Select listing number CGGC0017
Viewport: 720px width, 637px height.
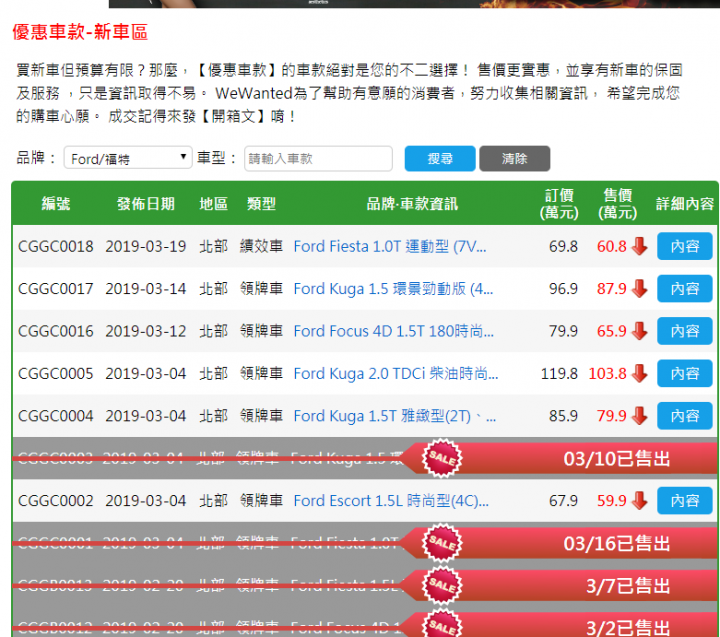(56, 289)
